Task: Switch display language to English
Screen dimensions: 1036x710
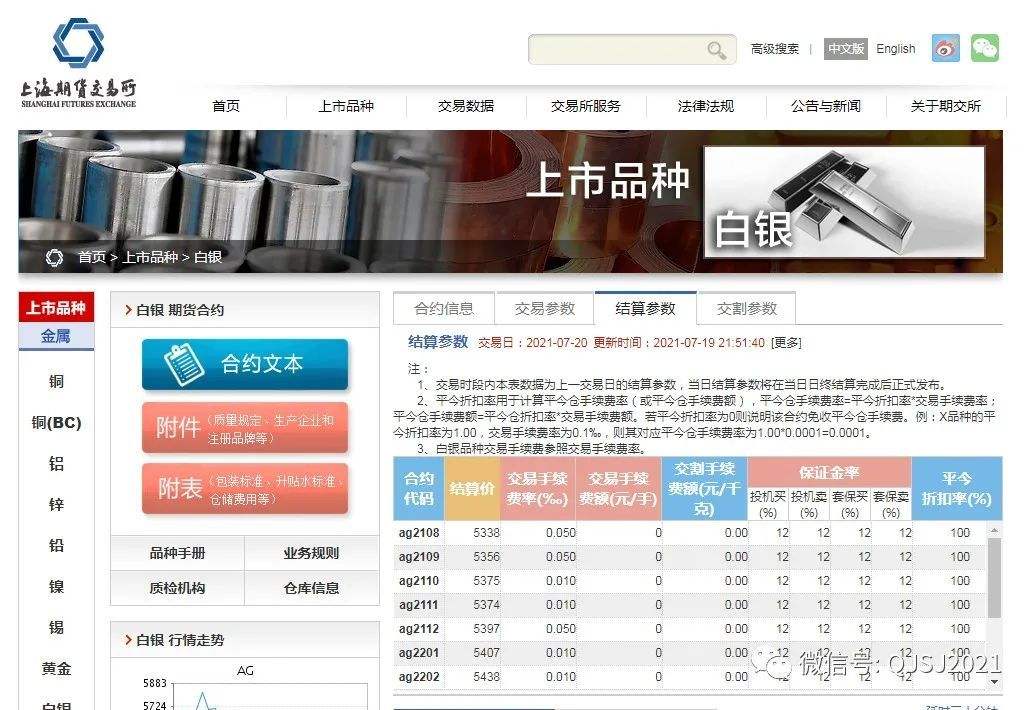Action: point(896,48)
